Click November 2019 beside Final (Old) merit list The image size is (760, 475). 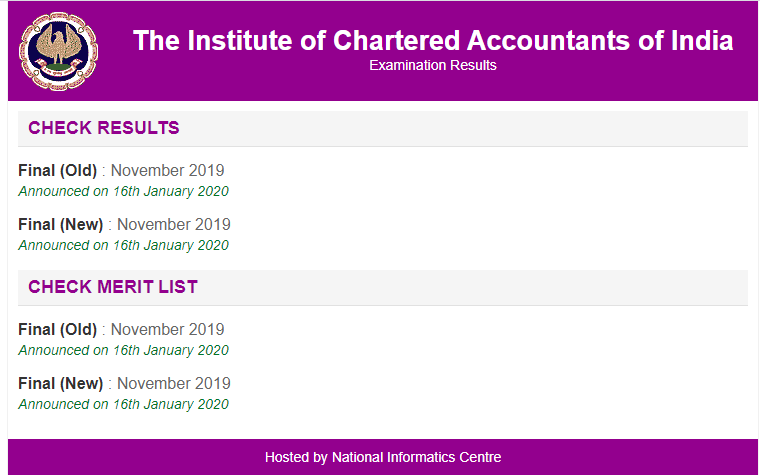pos(167,329)
